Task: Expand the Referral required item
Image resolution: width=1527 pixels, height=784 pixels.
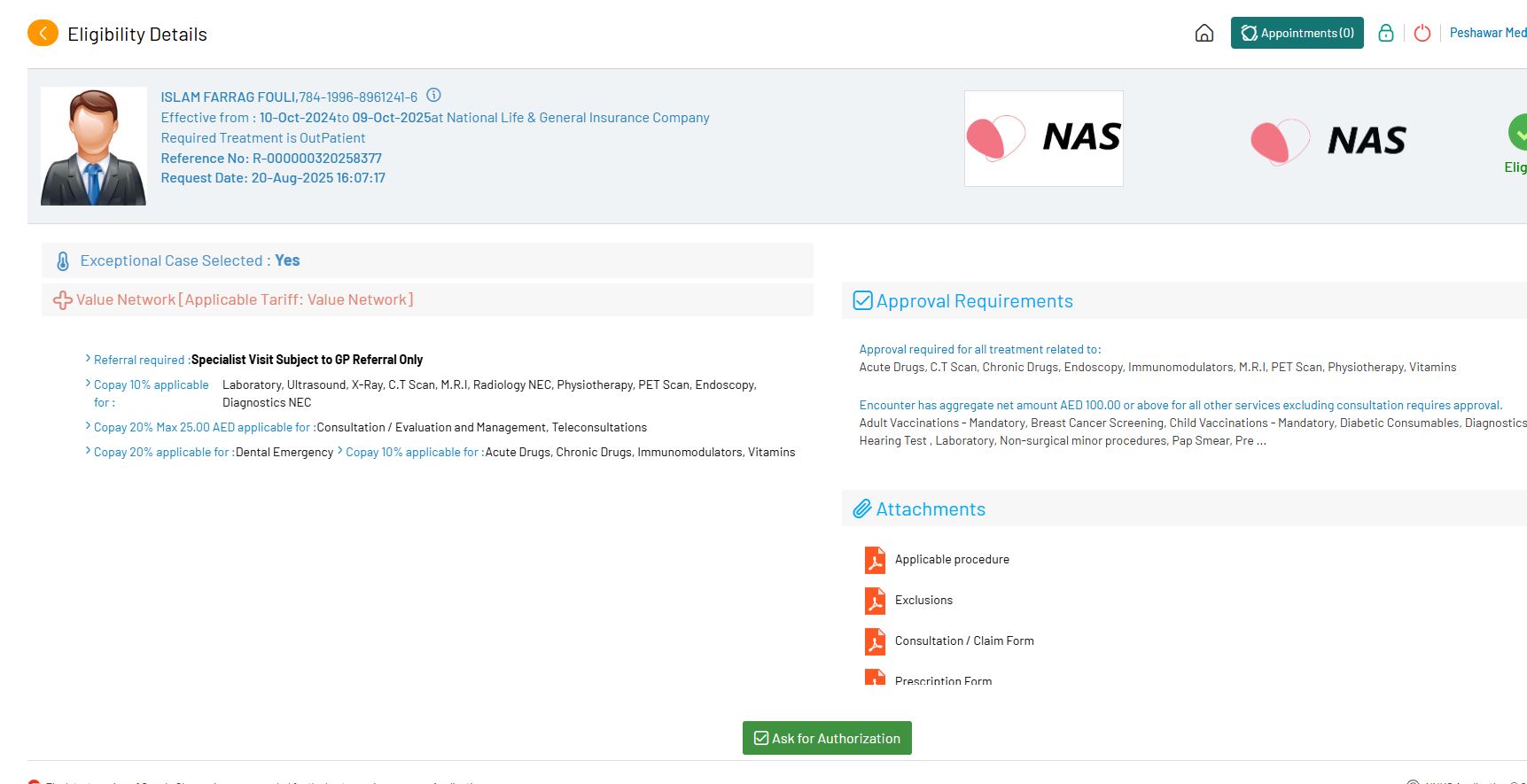Action: click(x=88, y=358)
